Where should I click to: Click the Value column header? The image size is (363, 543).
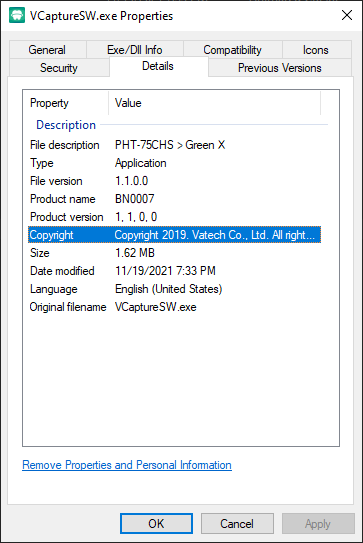point(214,103)
